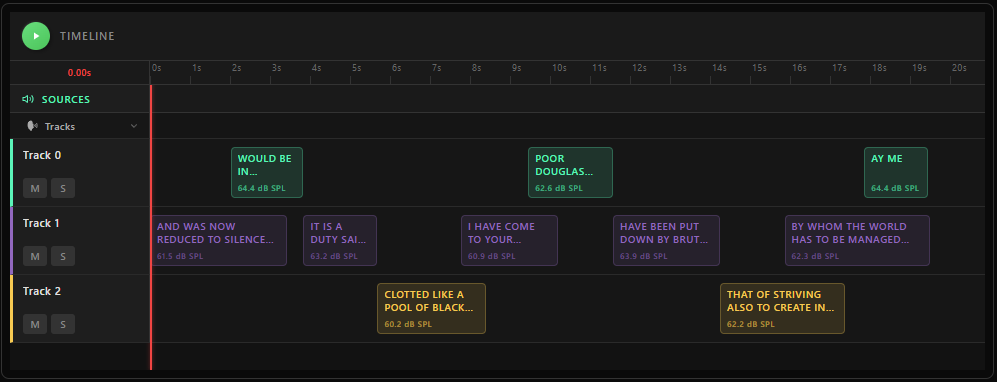
Task: Select the 'IT IS A DUTY SAI...' clip
Action: click(x=340, y=240)
